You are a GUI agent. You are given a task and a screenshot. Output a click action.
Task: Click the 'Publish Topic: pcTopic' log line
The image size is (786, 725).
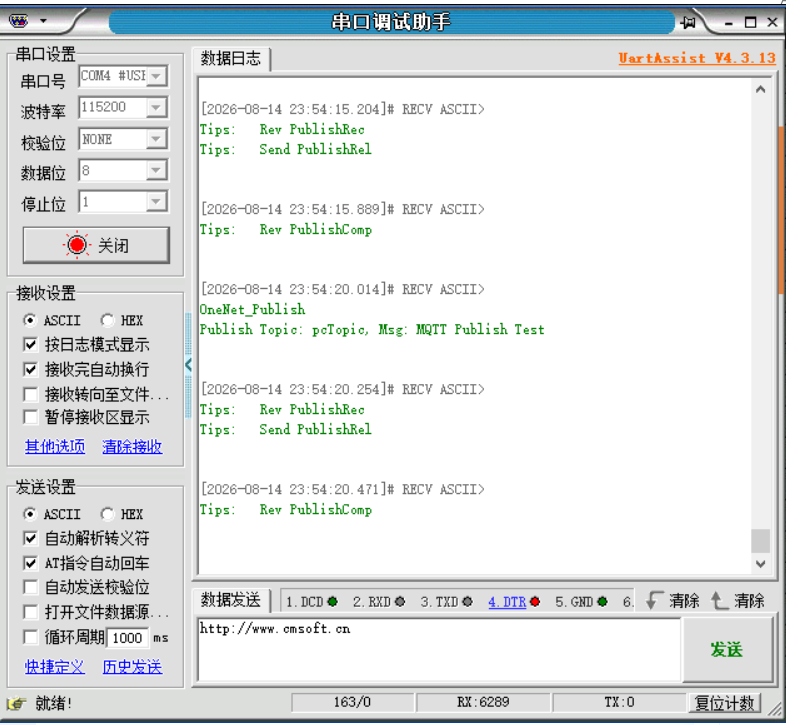tap(372, 329)
